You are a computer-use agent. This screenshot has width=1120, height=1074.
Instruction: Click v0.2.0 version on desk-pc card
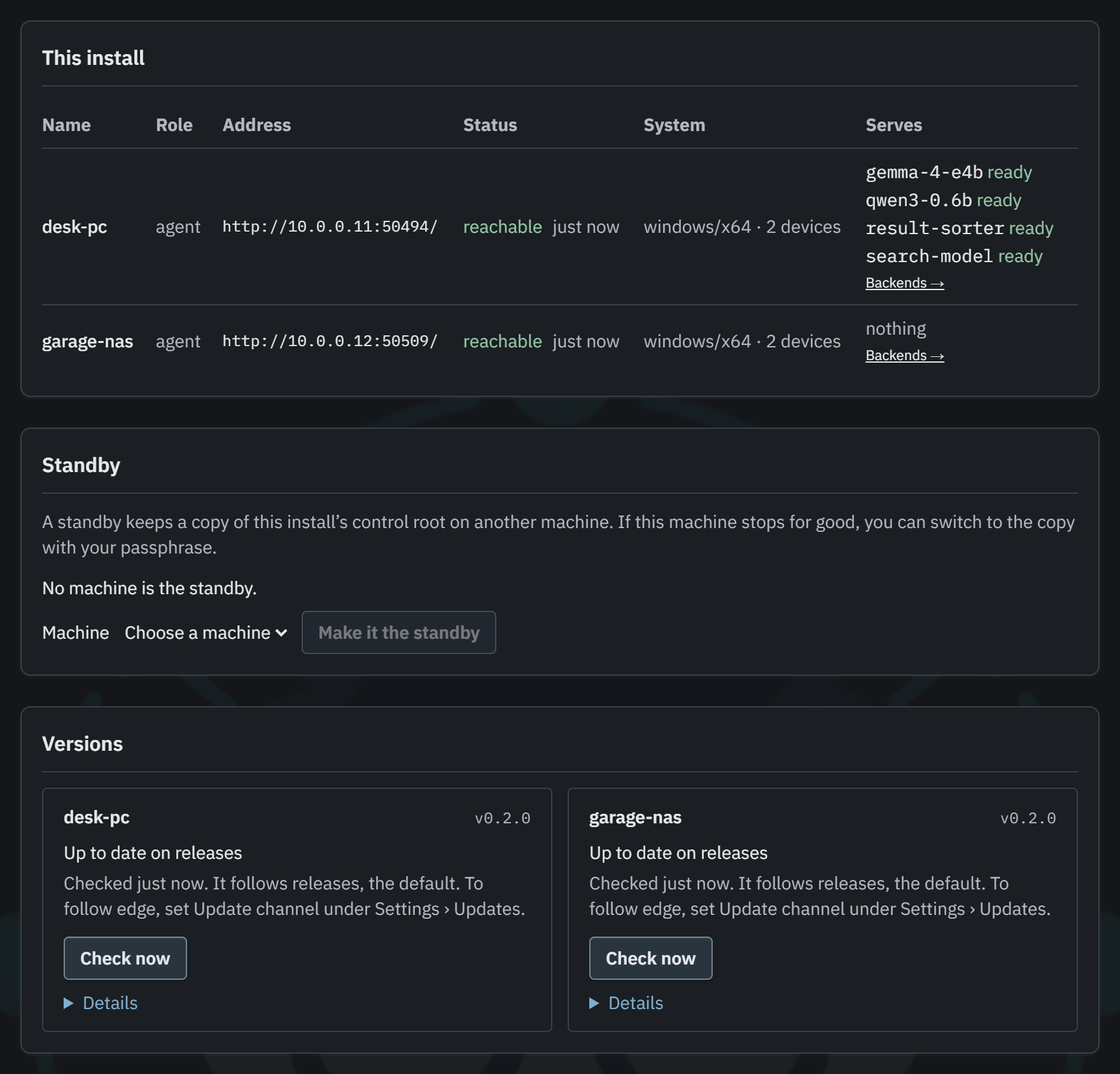503,818
